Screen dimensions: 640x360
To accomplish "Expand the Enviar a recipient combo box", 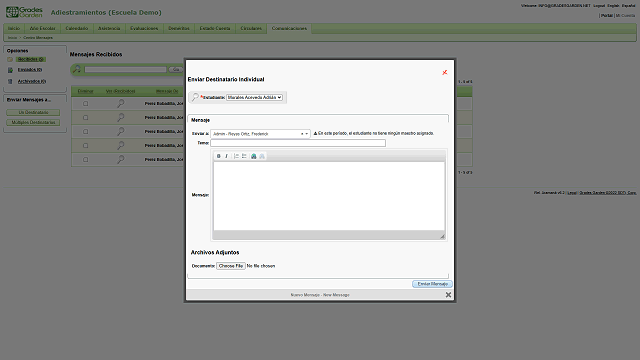I will click(x=307, y=134).
